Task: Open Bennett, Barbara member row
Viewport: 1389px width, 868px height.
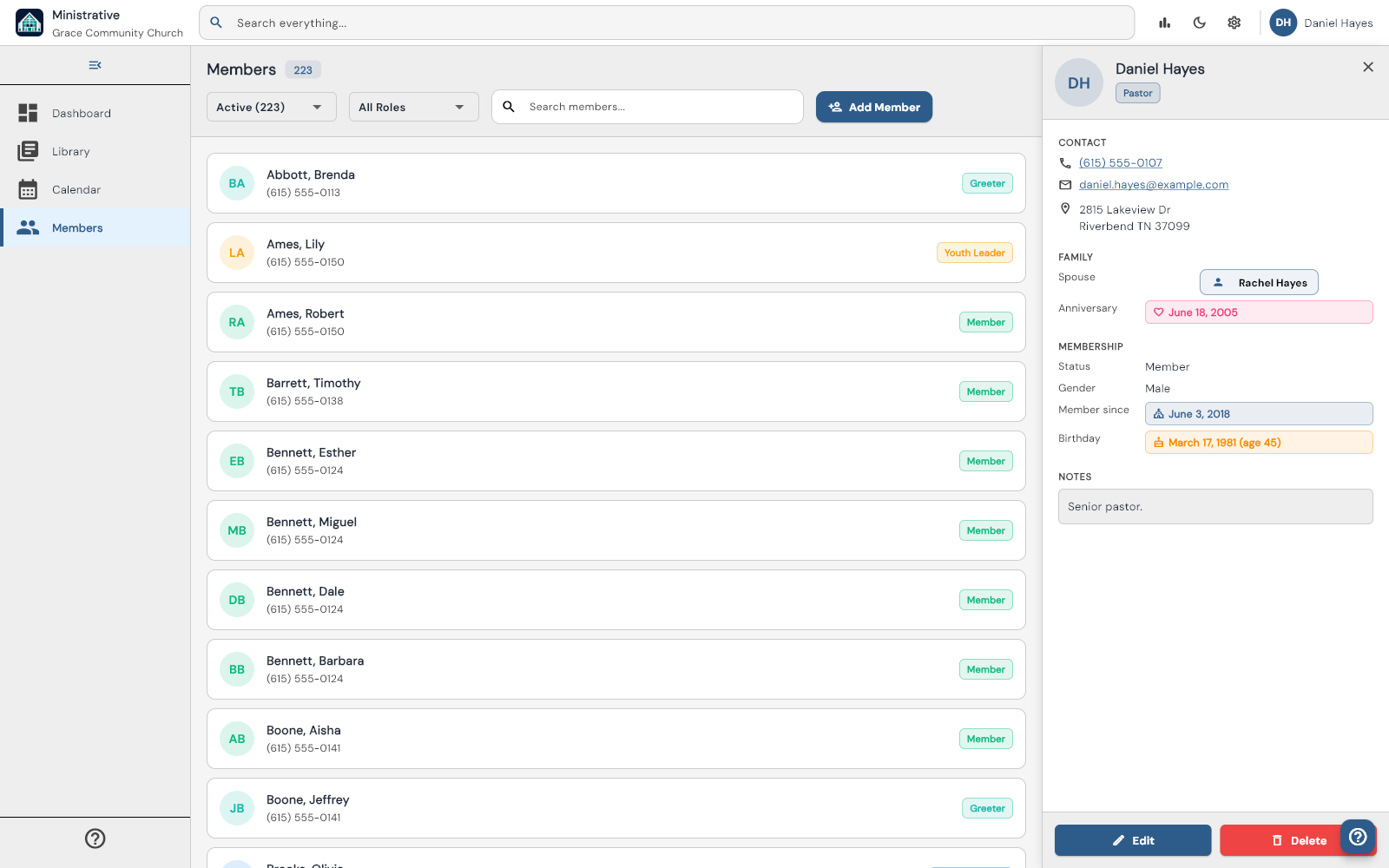Action: pyautogui.click(x=616, y=669)
